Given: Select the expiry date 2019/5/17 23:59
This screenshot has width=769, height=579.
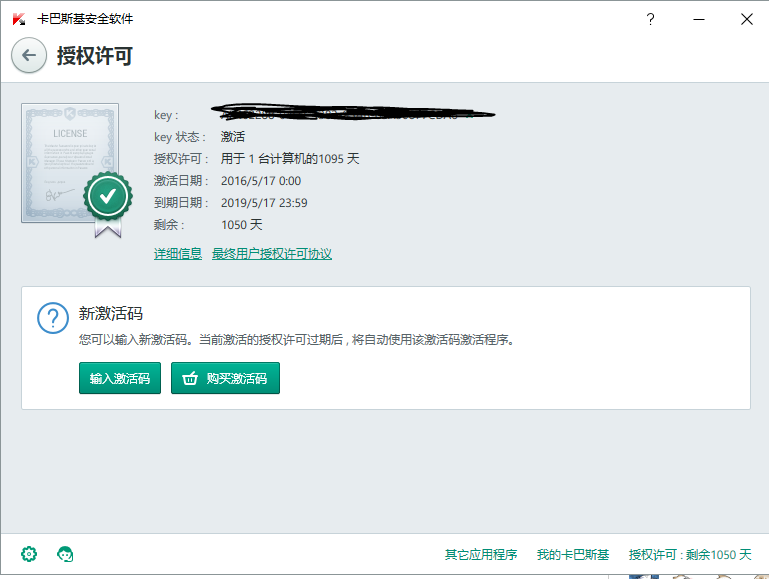Looking at the screenshot, I should [264, 203].
